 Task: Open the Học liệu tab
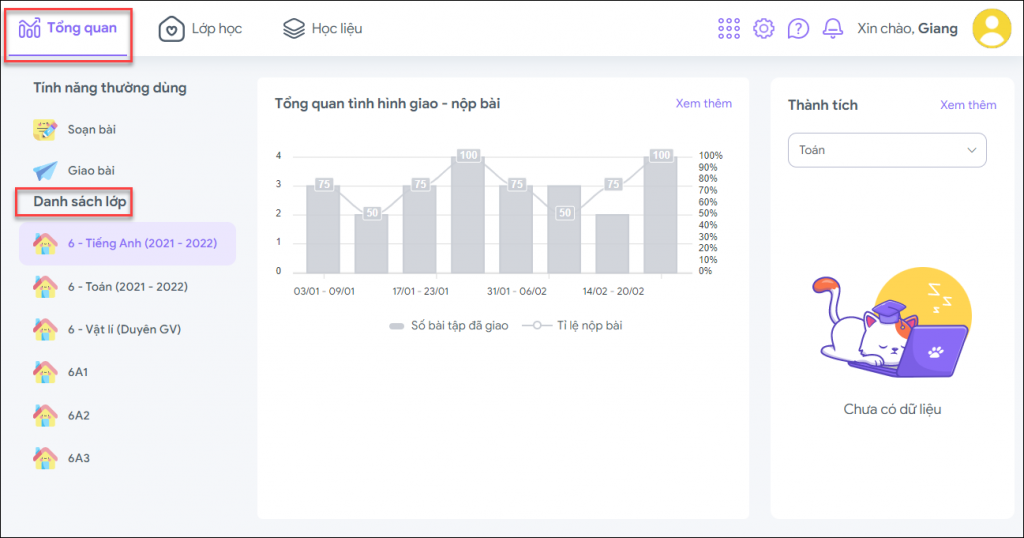point(323,29)
